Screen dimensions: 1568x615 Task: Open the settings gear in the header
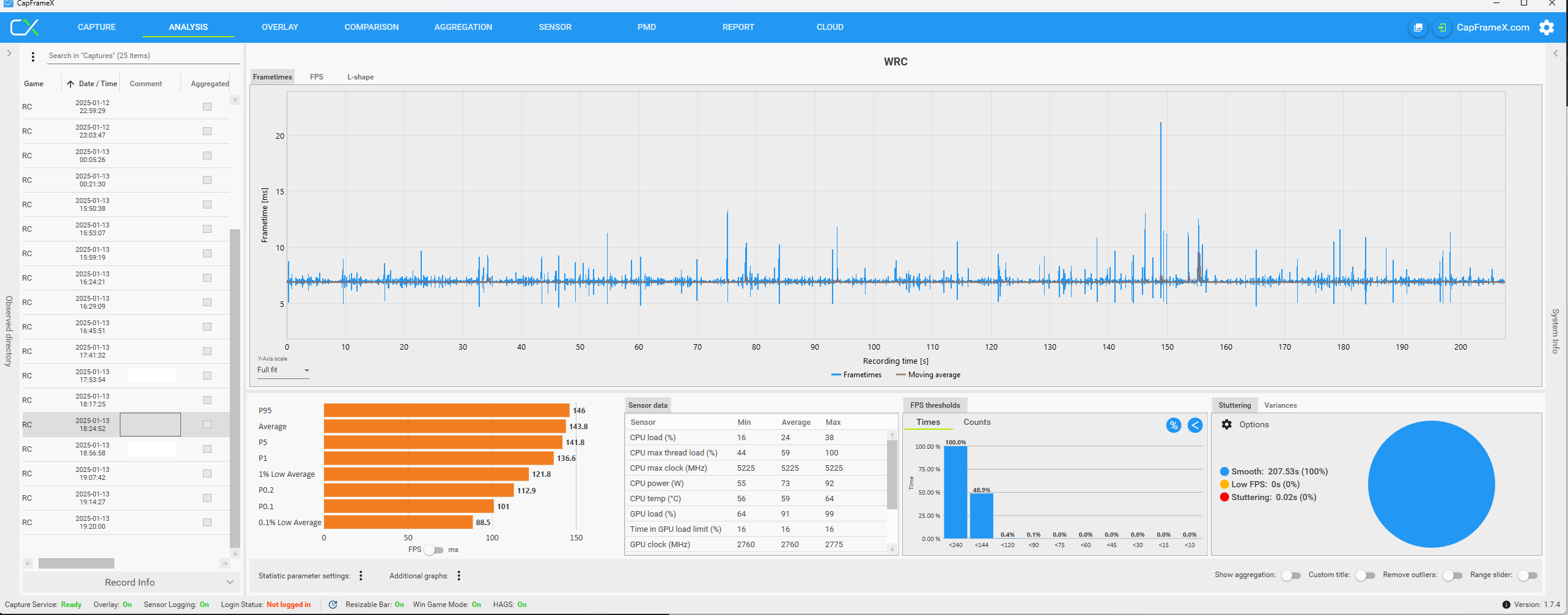pyautogui.click(x=1547, y=28)
